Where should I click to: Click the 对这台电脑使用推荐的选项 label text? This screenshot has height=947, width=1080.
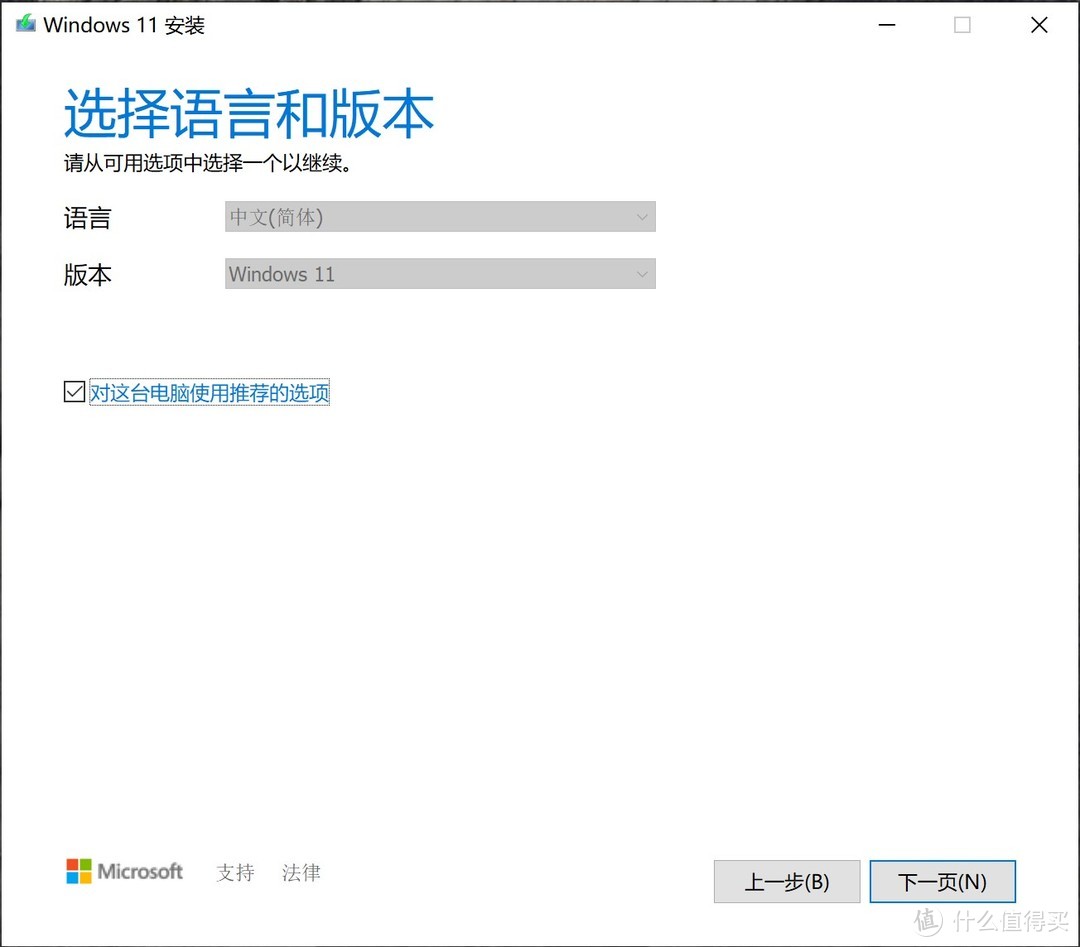209,392
